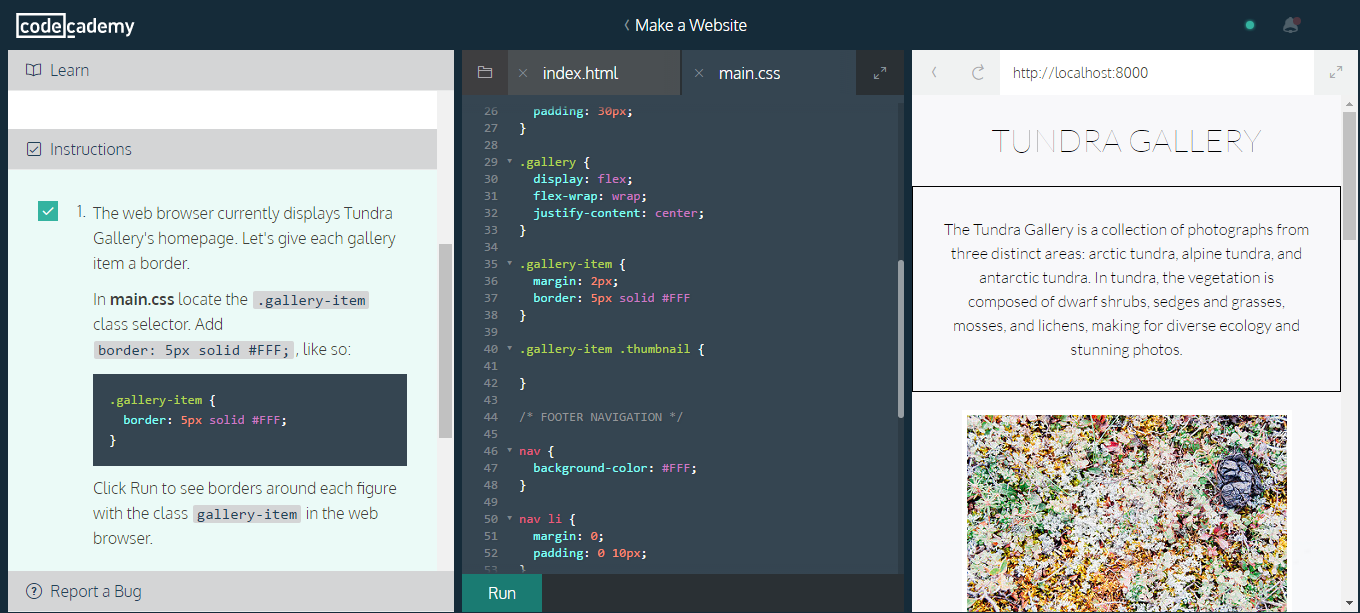This screenshot has height=613, width=1360.
Task: Click the example code block in instructions
Action: (x=250, y=420)
